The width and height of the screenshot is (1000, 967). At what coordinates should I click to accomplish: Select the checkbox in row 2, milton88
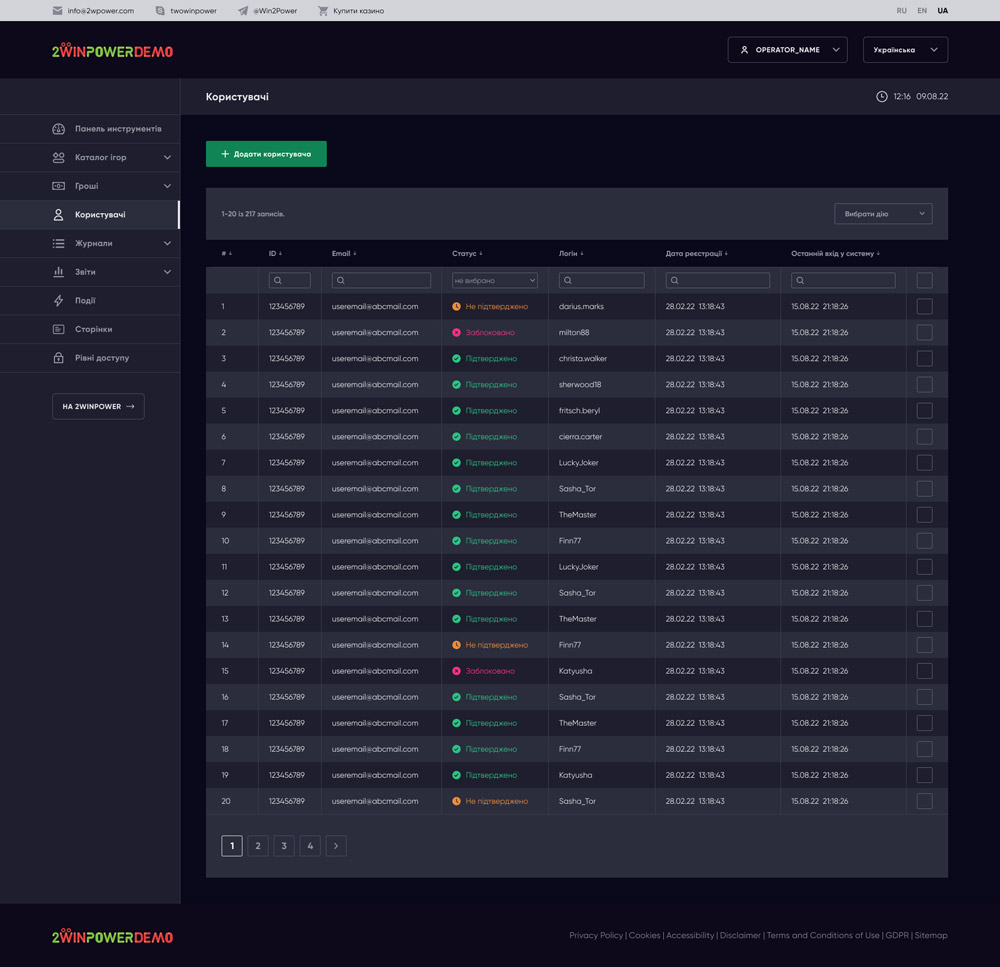pyautogui.click(x=924, y=333)
